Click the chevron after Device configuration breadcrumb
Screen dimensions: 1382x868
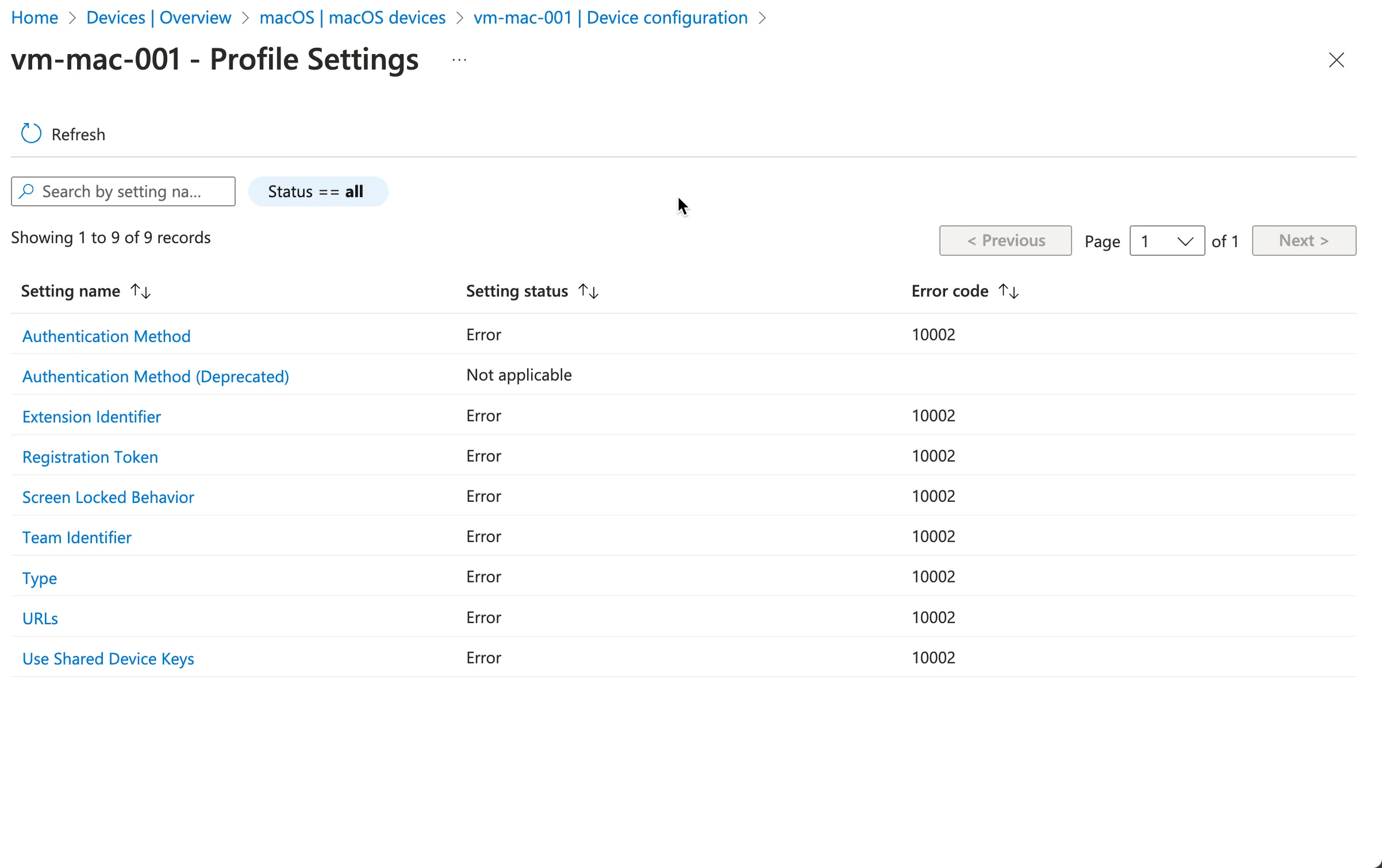click(762, 18)
